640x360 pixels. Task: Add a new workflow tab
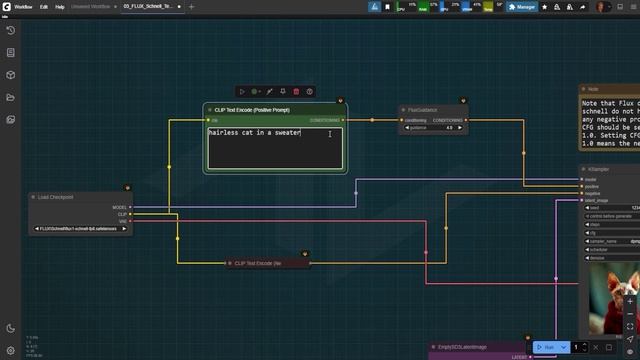click(x=191, y=7)
